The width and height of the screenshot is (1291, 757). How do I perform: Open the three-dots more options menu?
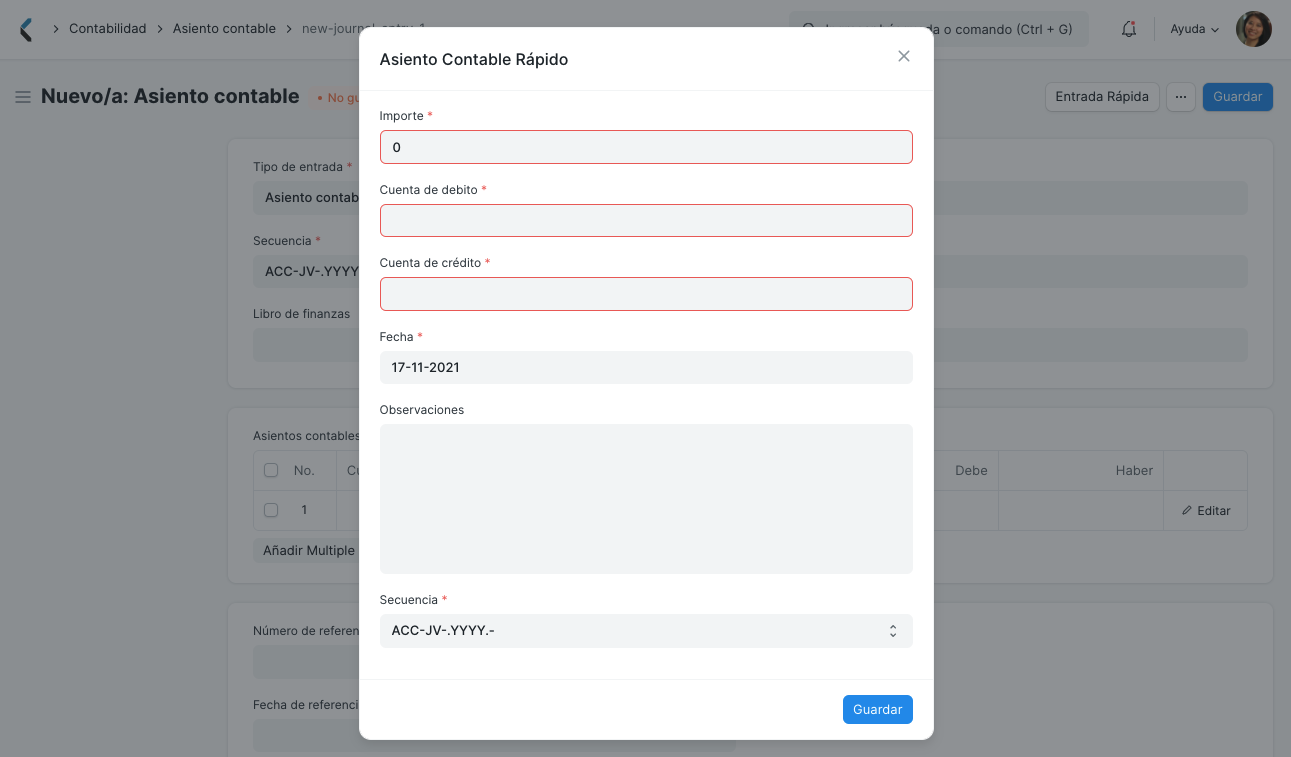(1181, 97)
